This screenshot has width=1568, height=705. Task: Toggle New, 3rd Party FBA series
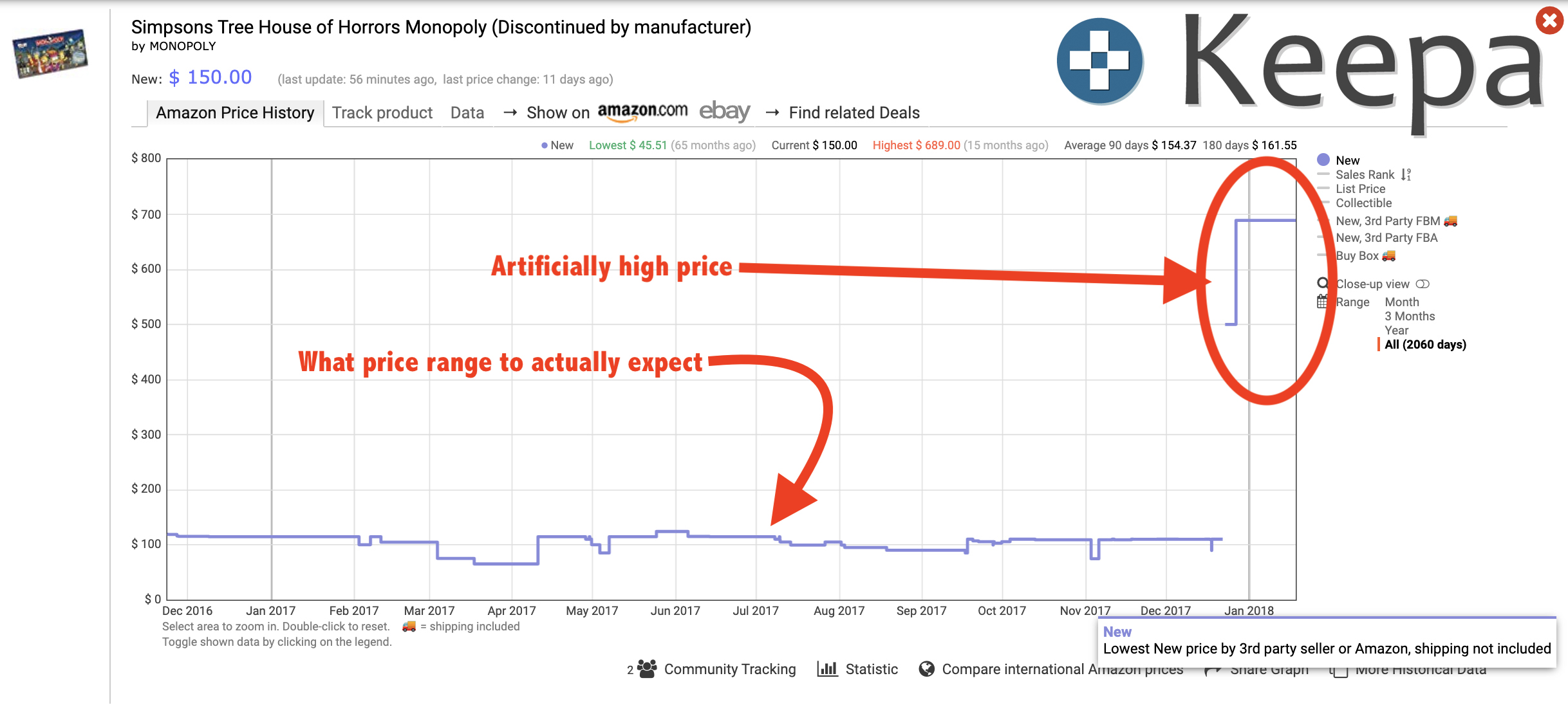(x=1386, y=237)
